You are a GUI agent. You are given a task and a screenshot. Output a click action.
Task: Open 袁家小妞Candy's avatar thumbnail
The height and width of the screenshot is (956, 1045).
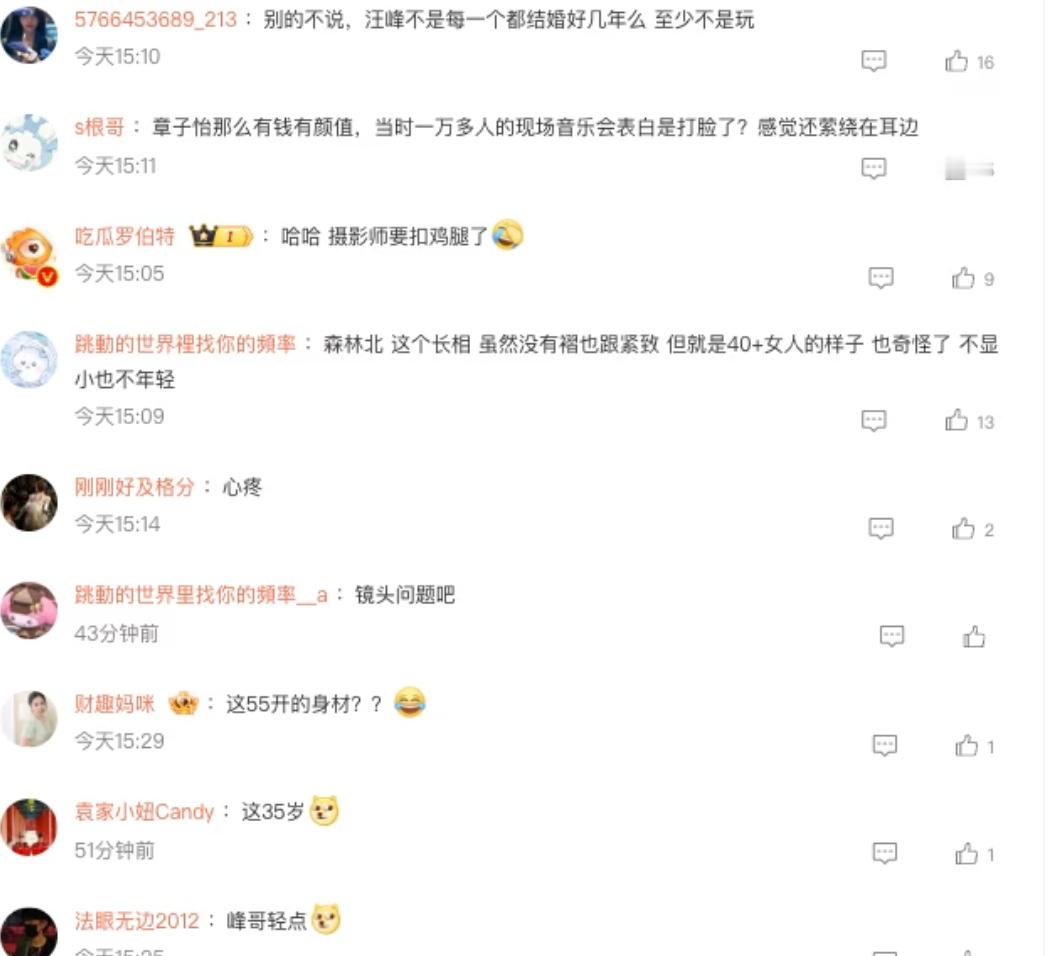pyautogui.click(x=29, y=827)
